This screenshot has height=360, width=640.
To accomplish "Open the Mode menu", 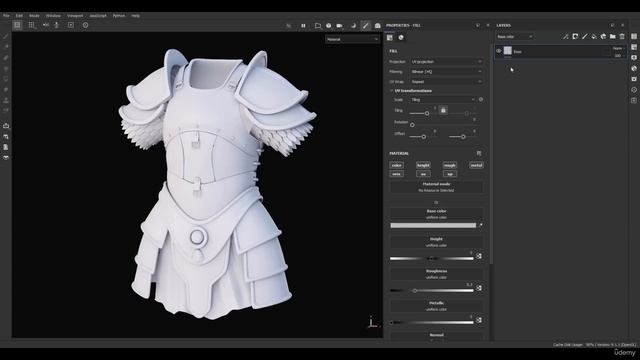I will [34, 16].
